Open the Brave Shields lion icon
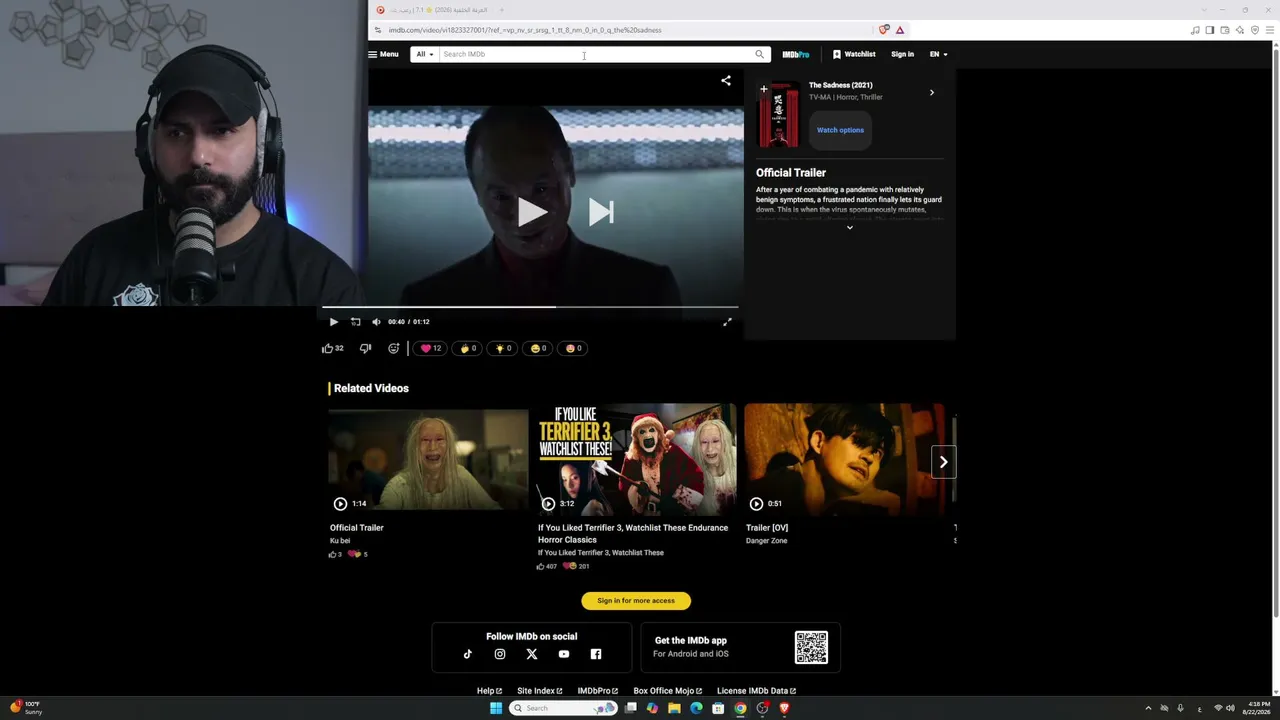1280x720 pixels. (x=883, y=30)
